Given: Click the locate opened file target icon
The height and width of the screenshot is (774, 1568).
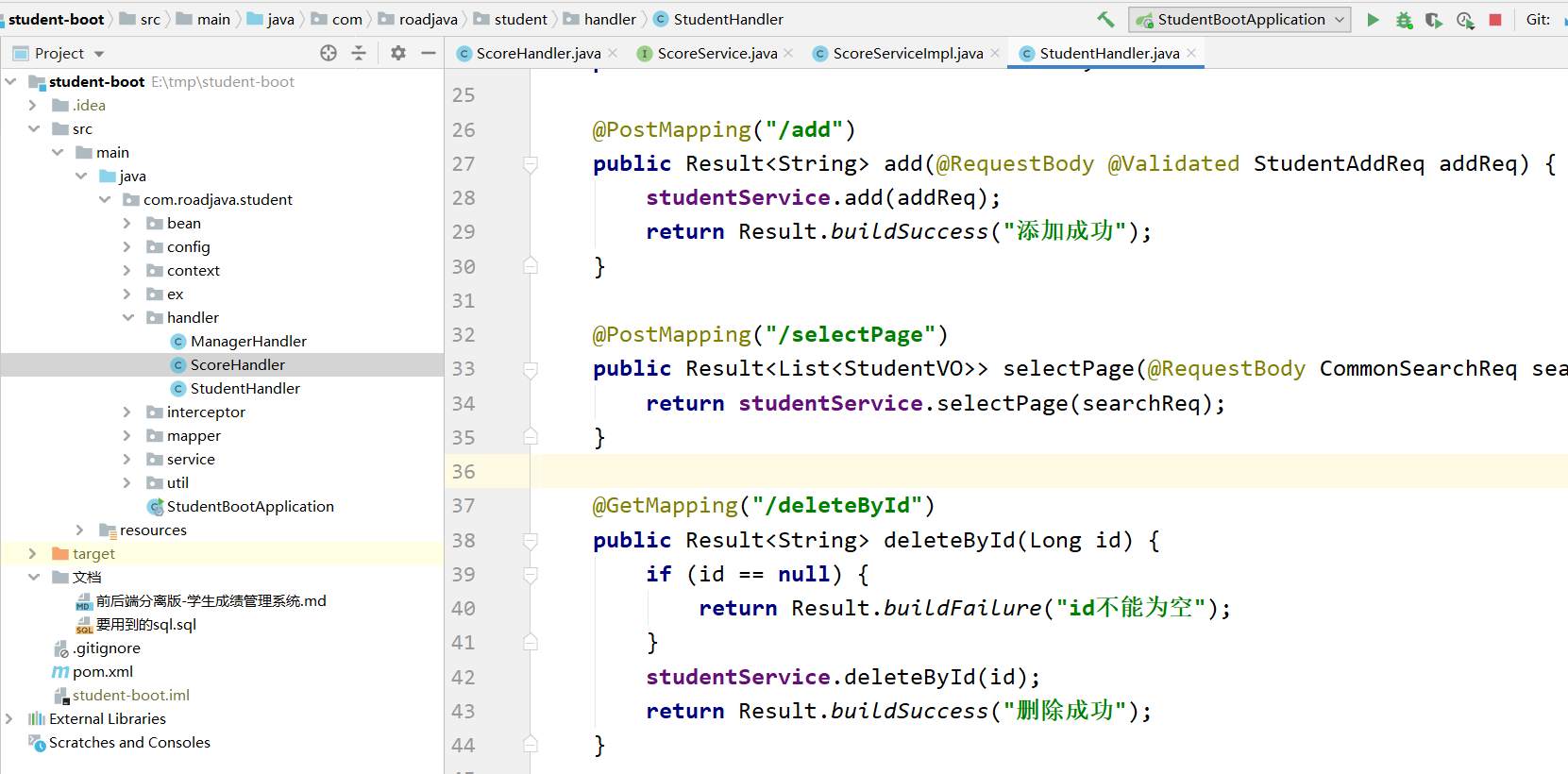Looking at the screenshot, I should coord(329,54).
